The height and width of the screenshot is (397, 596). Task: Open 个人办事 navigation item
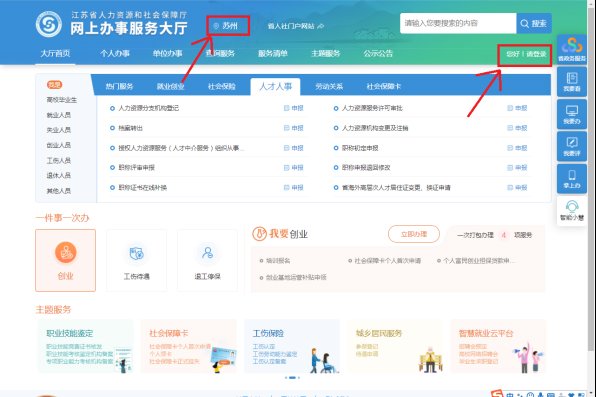tap(115, 53)
